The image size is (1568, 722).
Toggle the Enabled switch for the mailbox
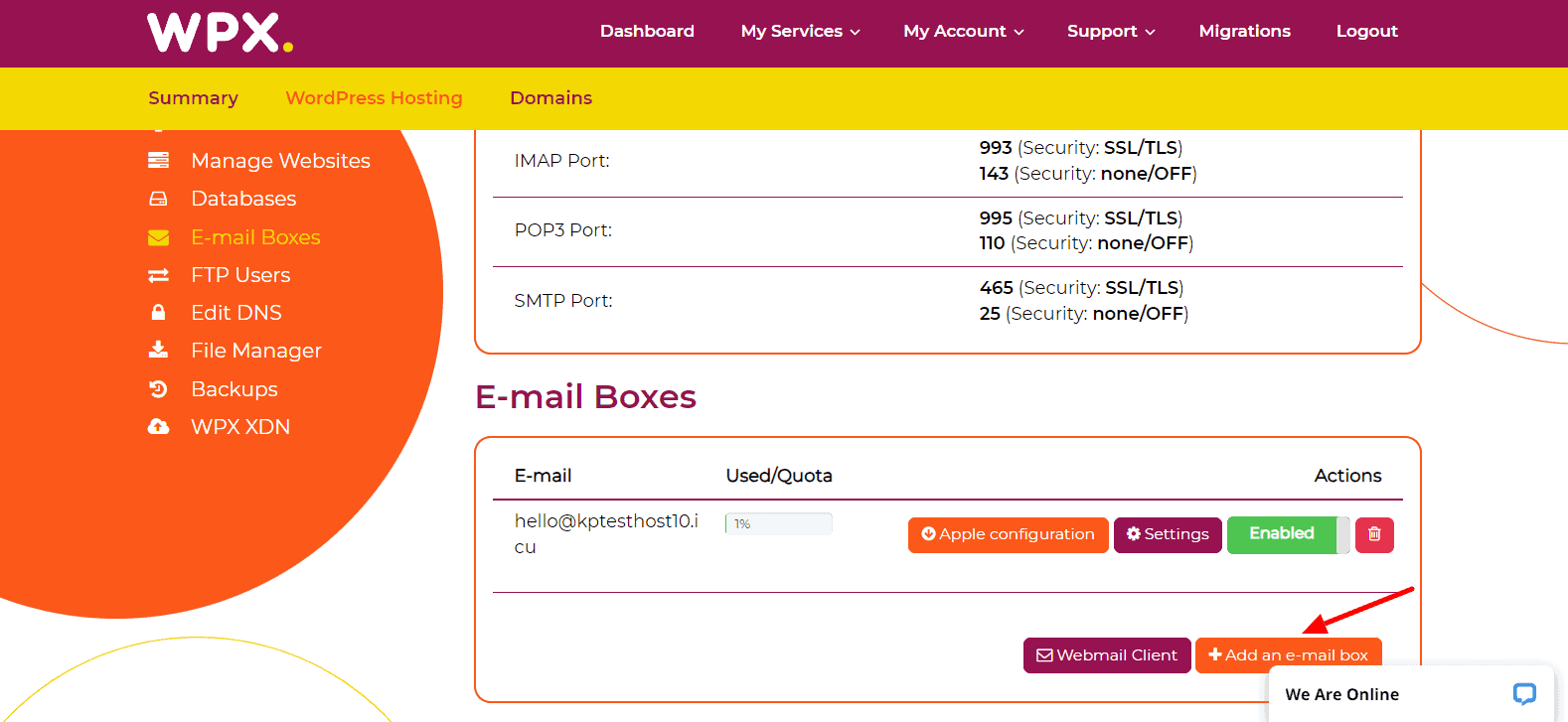[x=1288, y=534]
